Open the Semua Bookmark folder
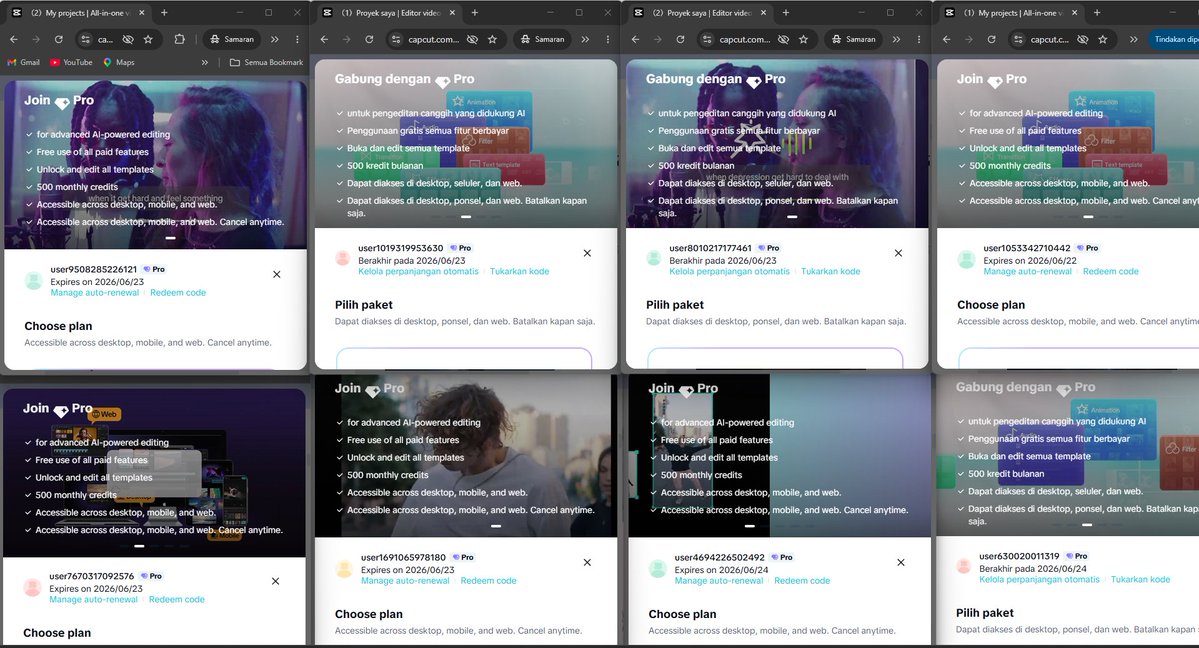The width and height of the screenshot is (1199, 648). (266, 62)
